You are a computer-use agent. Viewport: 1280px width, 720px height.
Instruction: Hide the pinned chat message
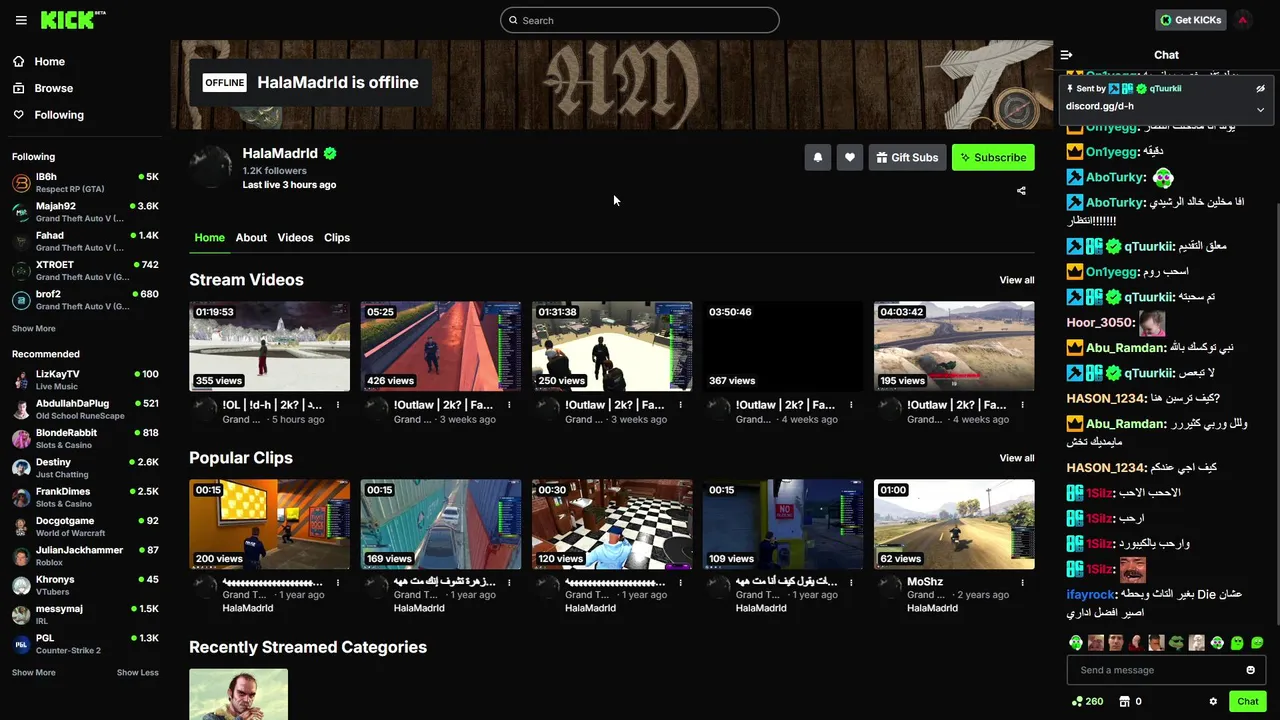pos(1260,89)
